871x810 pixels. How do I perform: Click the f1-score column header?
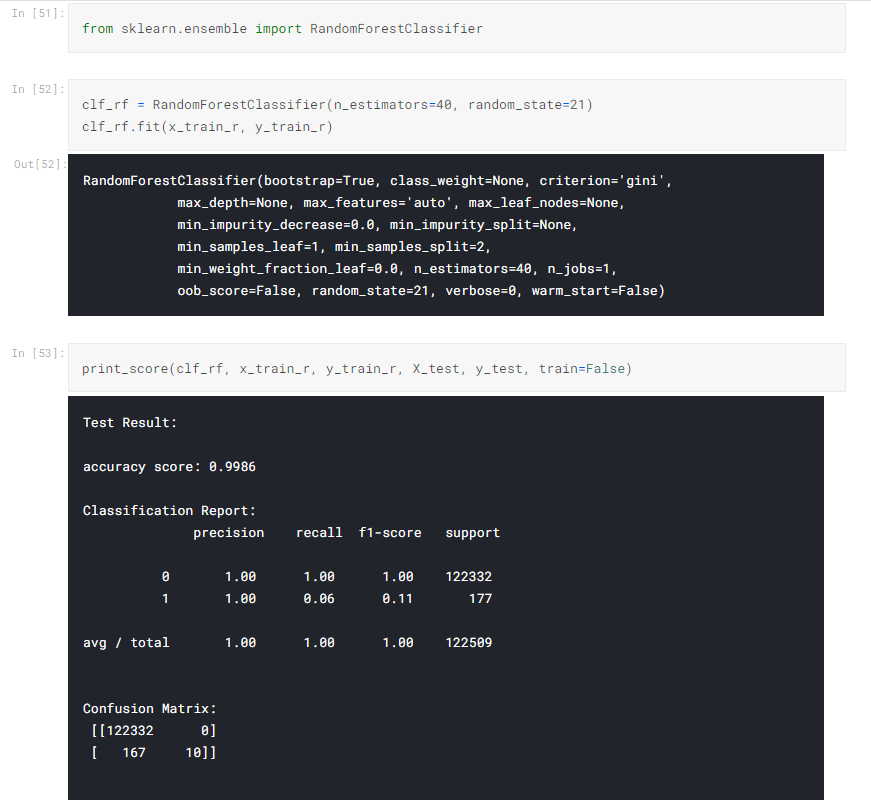(x=390, y=533)
